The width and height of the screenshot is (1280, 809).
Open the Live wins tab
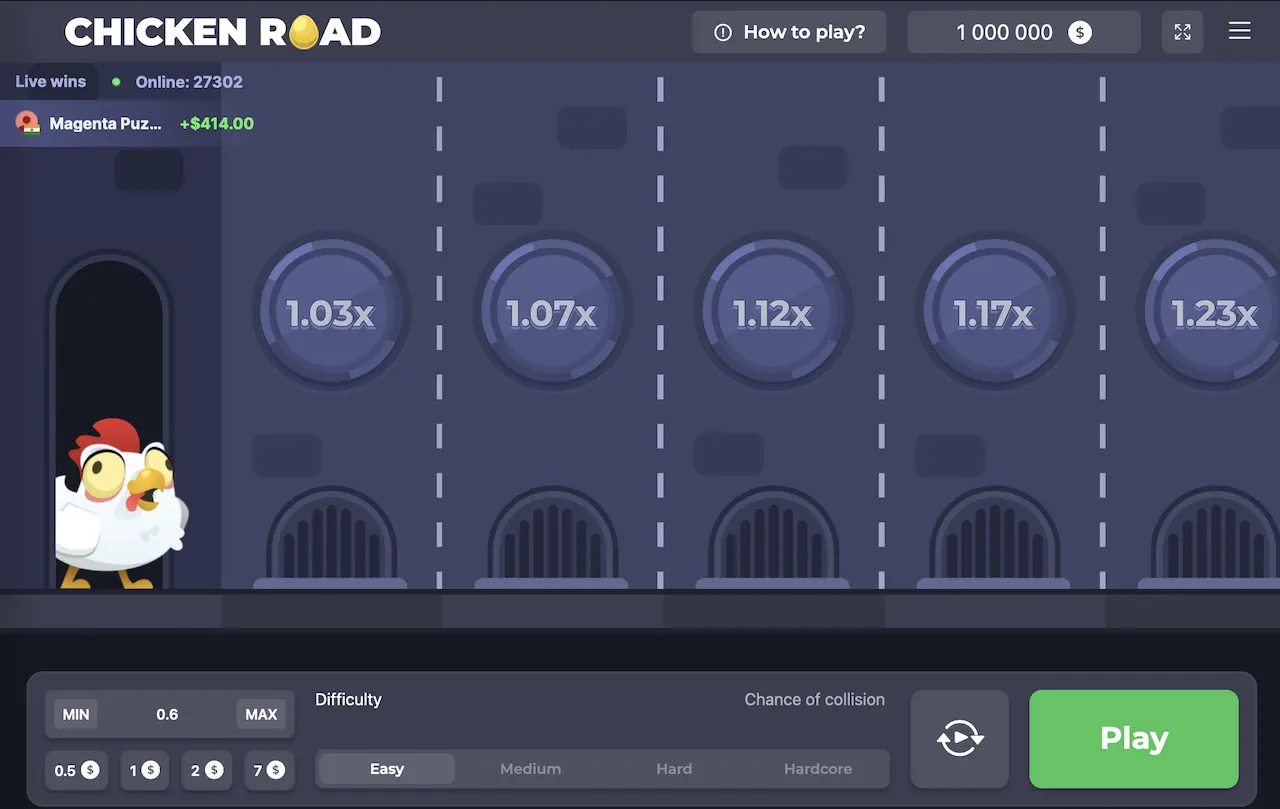[50, 82]
